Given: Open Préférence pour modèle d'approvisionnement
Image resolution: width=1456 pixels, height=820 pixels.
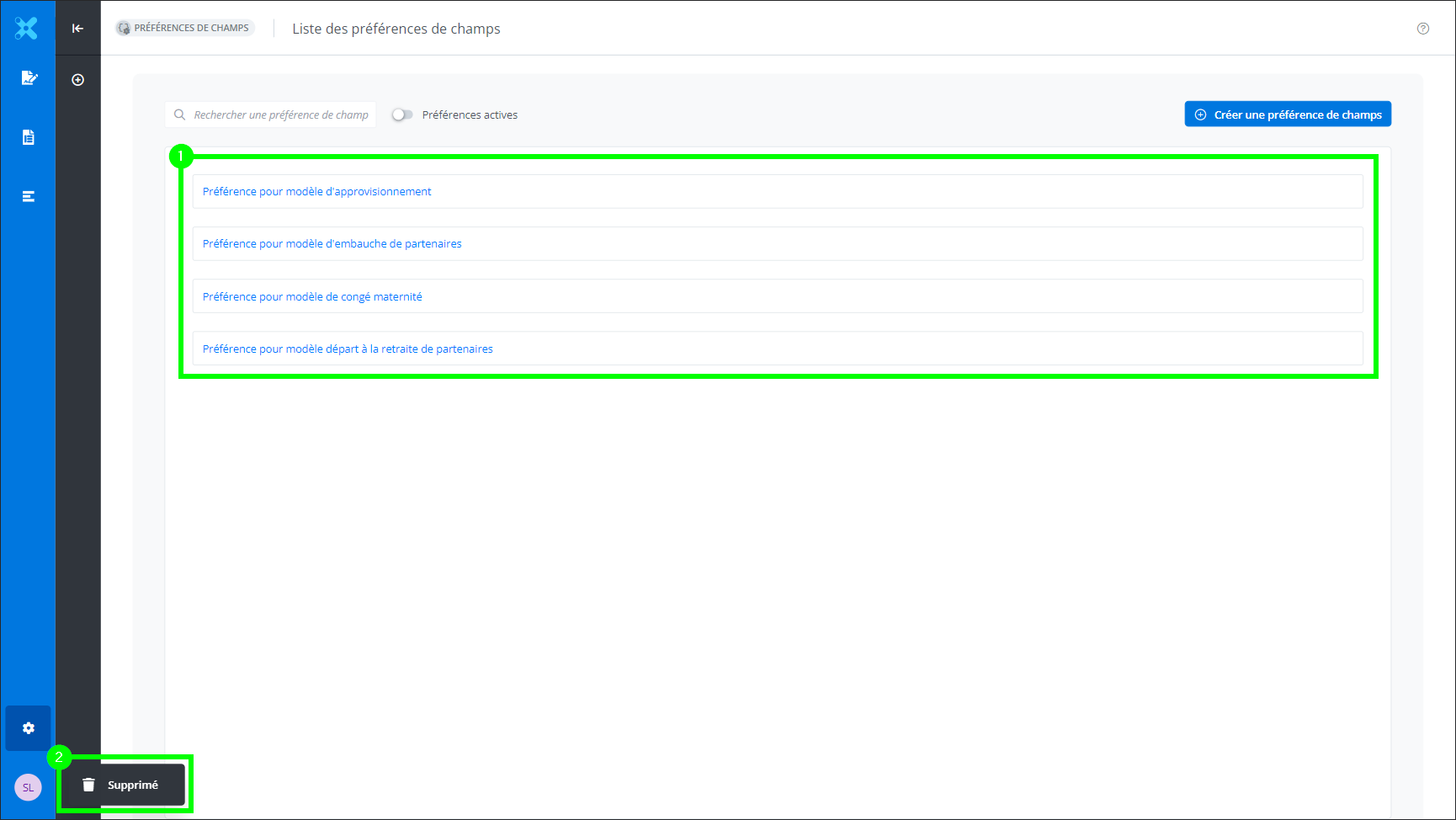Looking at the screenshot, I should point(316,192).
